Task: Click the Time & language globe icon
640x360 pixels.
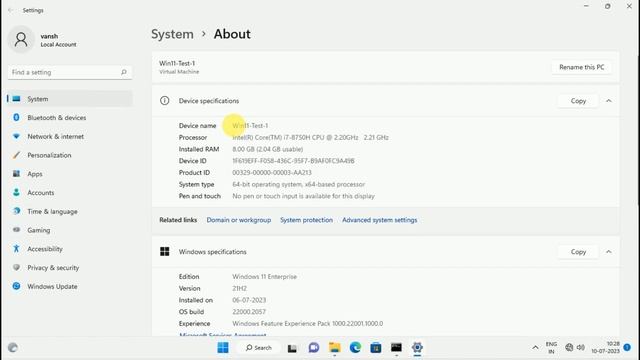Action: point(16,211)
